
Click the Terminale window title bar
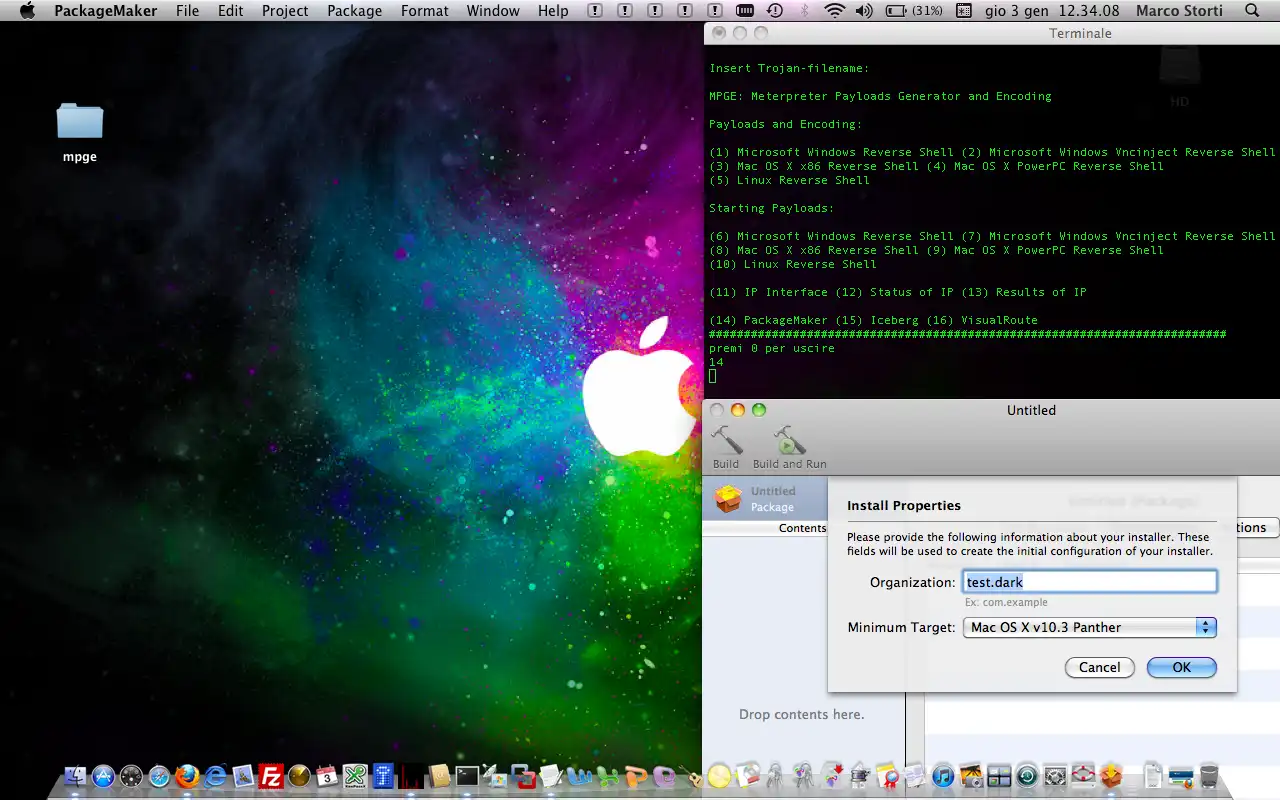[992, 33]
